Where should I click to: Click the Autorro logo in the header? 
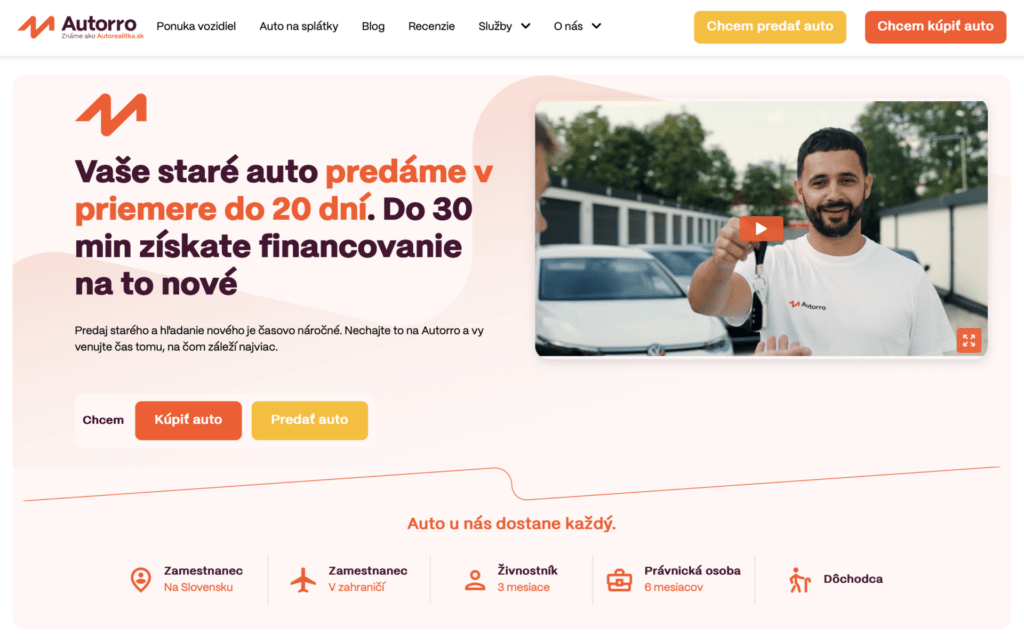(80, 27)
